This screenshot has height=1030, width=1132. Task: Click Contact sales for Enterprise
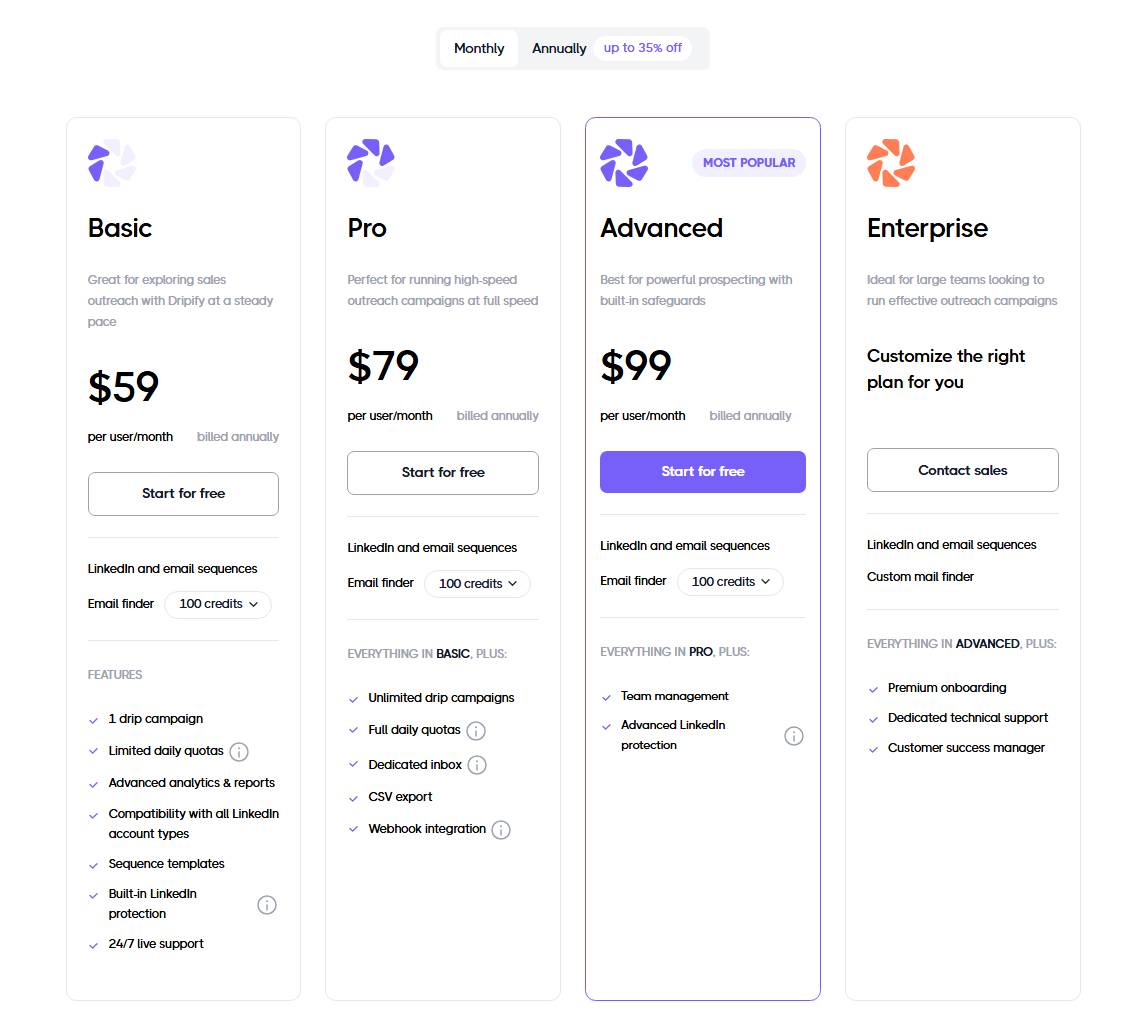pos(962,470)
